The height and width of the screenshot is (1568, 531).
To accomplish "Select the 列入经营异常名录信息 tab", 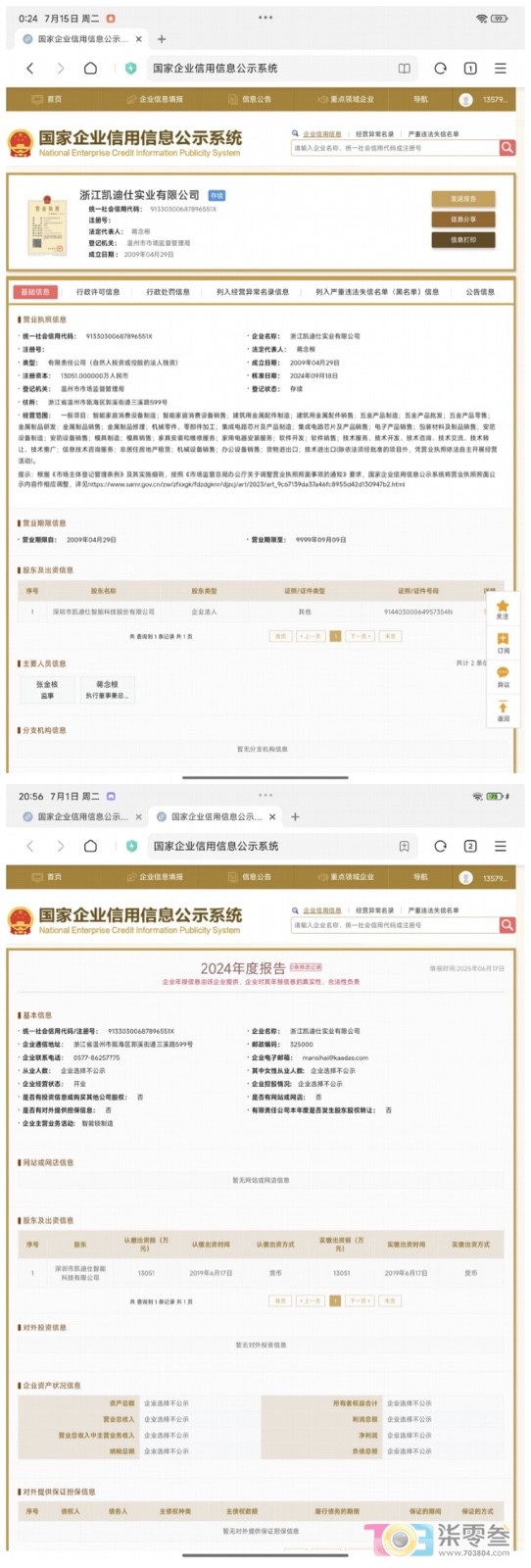I will click(x=253, y=292).
